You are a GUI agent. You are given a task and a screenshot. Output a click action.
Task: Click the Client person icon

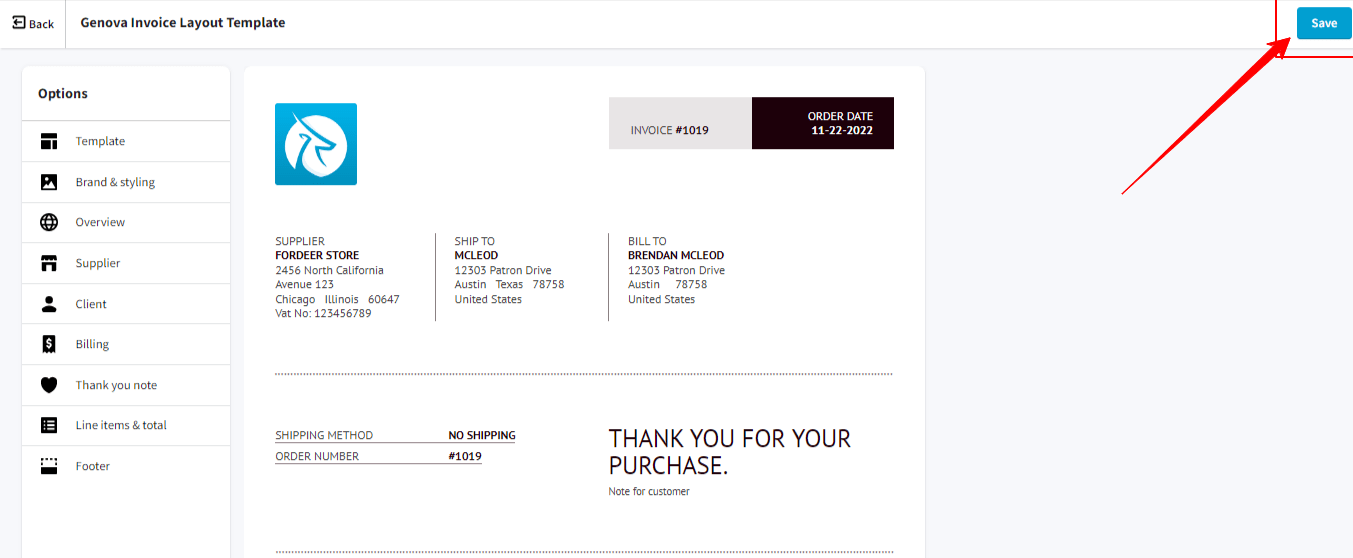pyautogui.click(x=49, y=304)
